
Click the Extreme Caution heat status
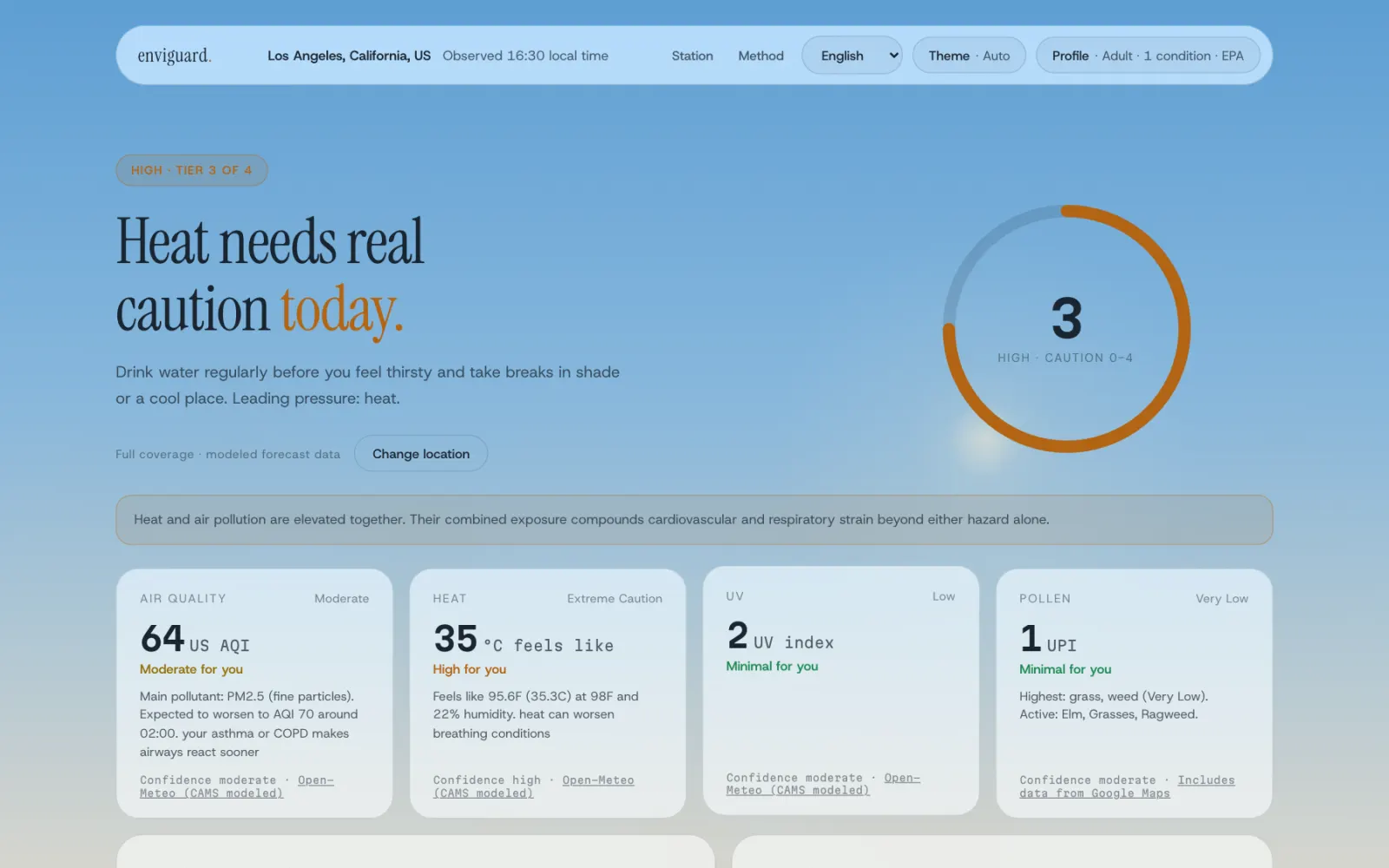(x=615, y=599)
